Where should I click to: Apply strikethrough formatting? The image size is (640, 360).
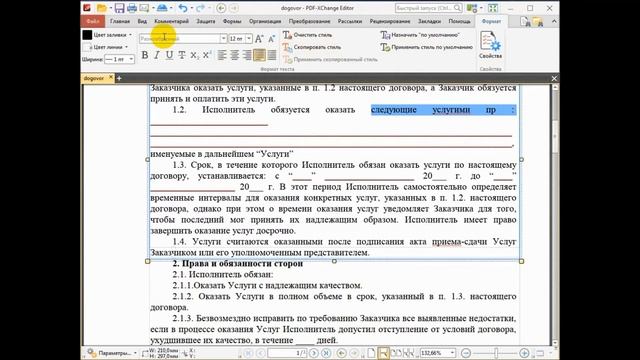pyautogui.click(x=182, y=55)
